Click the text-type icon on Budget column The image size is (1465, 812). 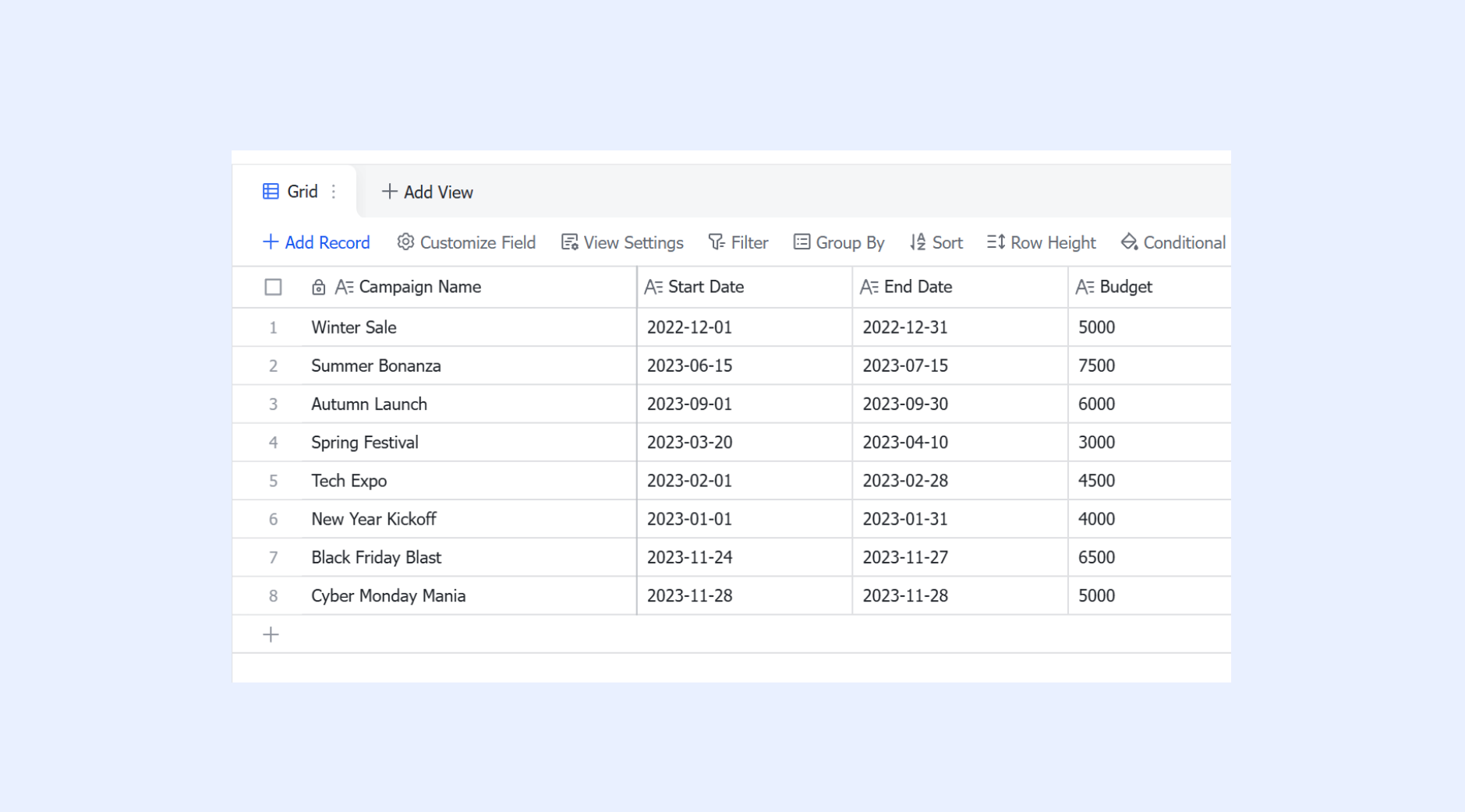(1085, 288)
